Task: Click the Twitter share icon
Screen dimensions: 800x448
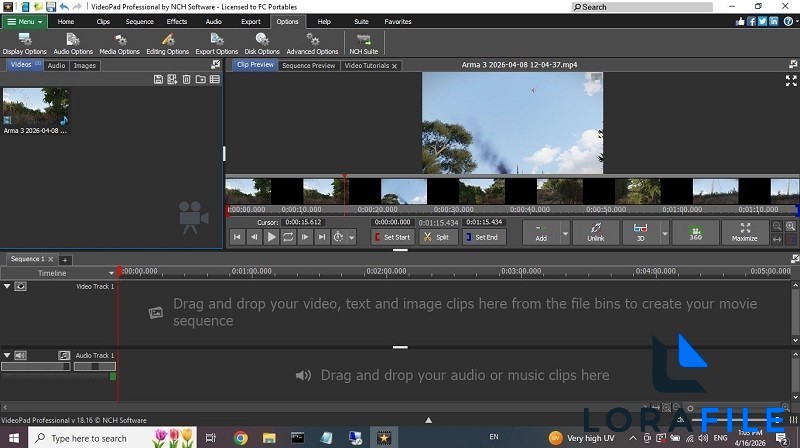Action: (x=762, y=21)
